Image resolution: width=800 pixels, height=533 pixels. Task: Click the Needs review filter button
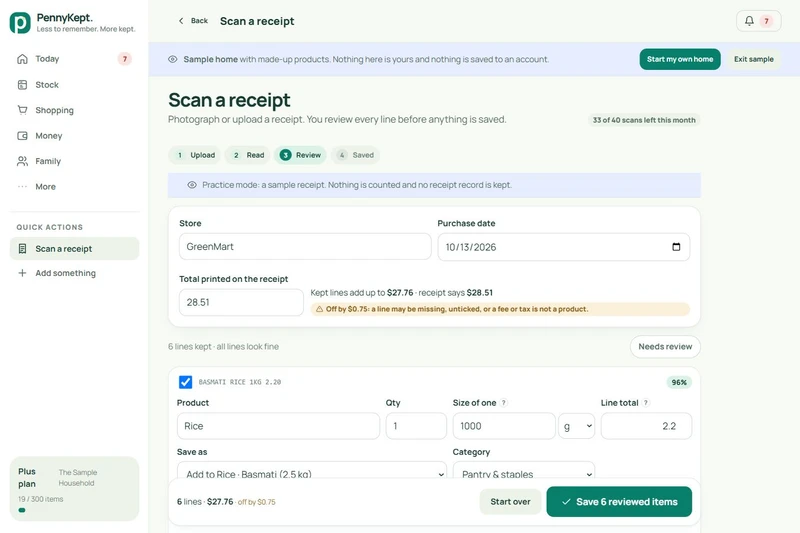tap(665, 347)
